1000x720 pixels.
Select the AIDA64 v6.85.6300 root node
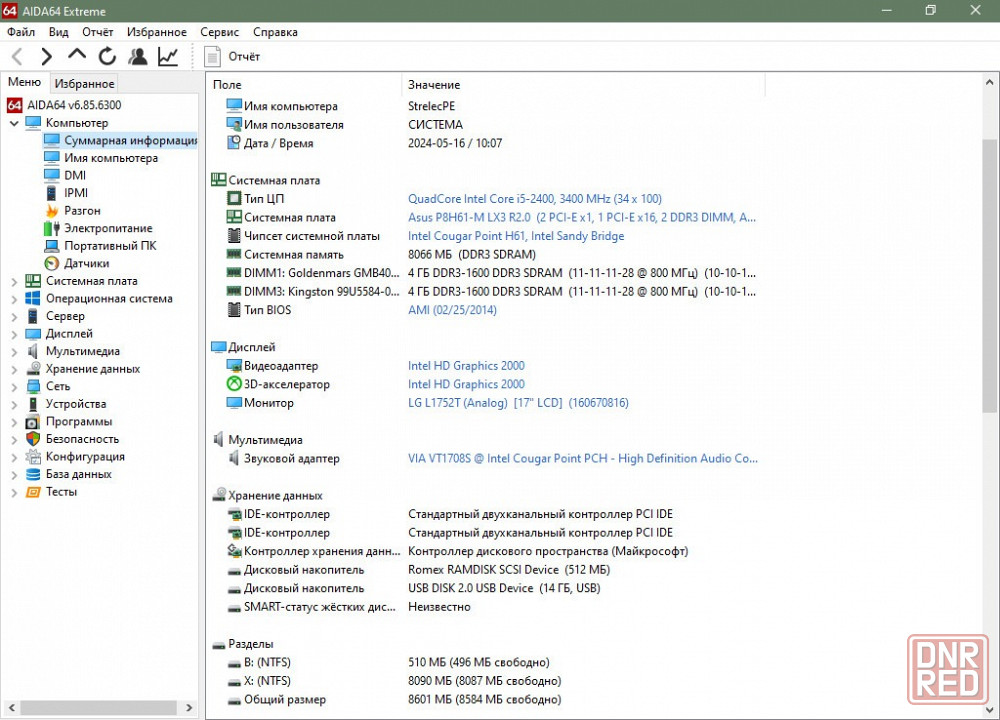tap(74, 105)
